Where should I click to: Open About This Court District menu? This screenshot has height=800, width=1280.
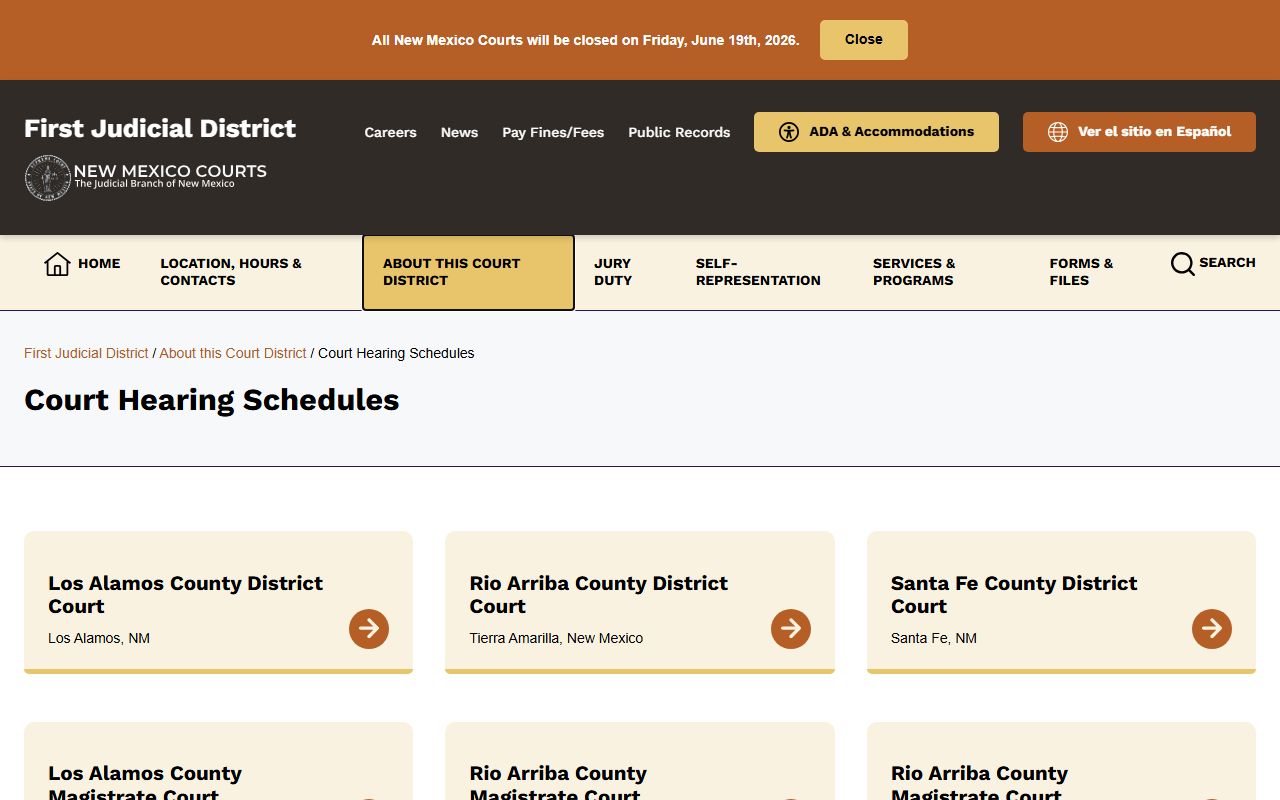[x=468, y=272]
